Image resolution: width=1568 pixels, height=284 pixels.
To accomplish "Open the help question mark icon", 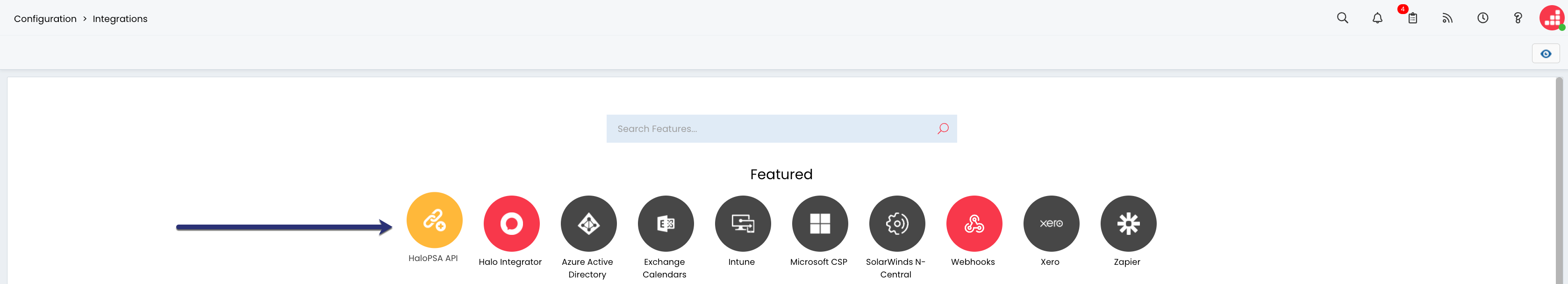I will [1518, 18].
